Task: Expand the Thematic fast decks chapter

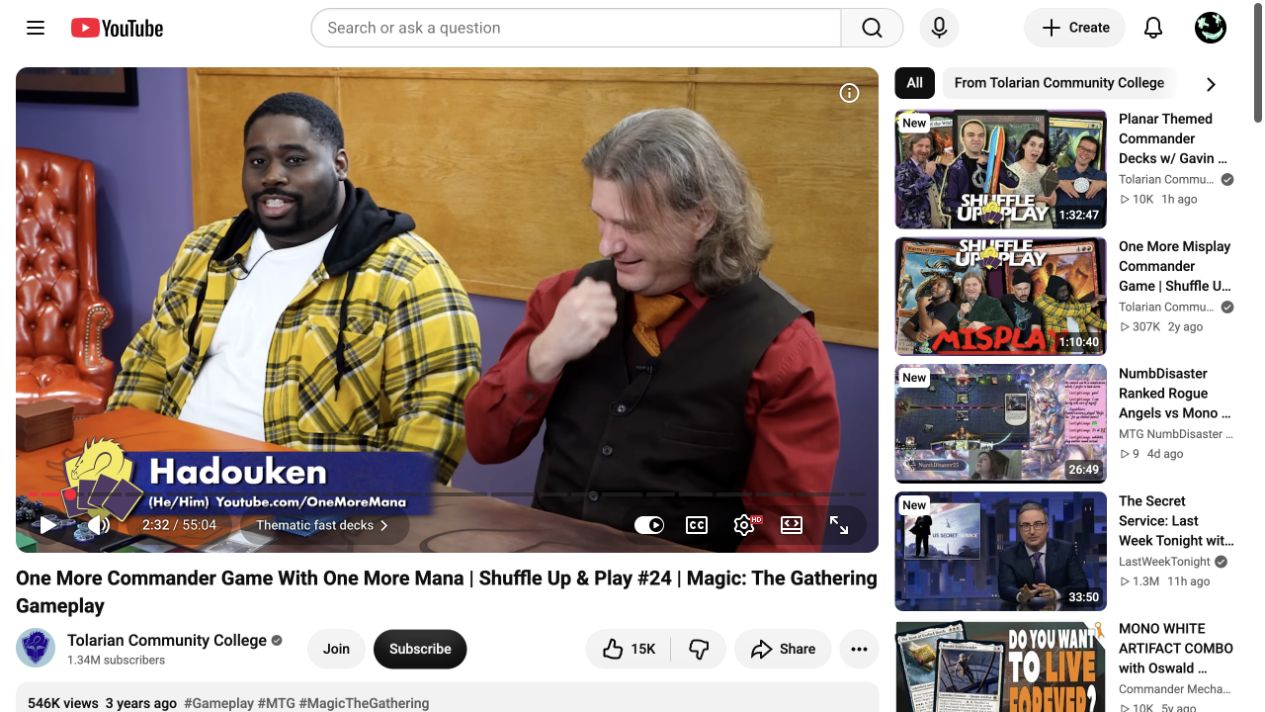Action: 322,525
